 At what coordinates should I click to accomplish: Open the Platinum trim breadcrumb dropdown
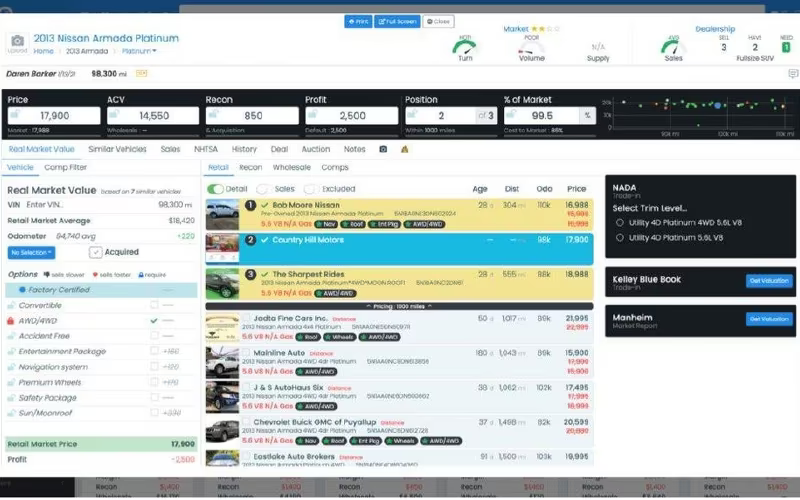139,51
